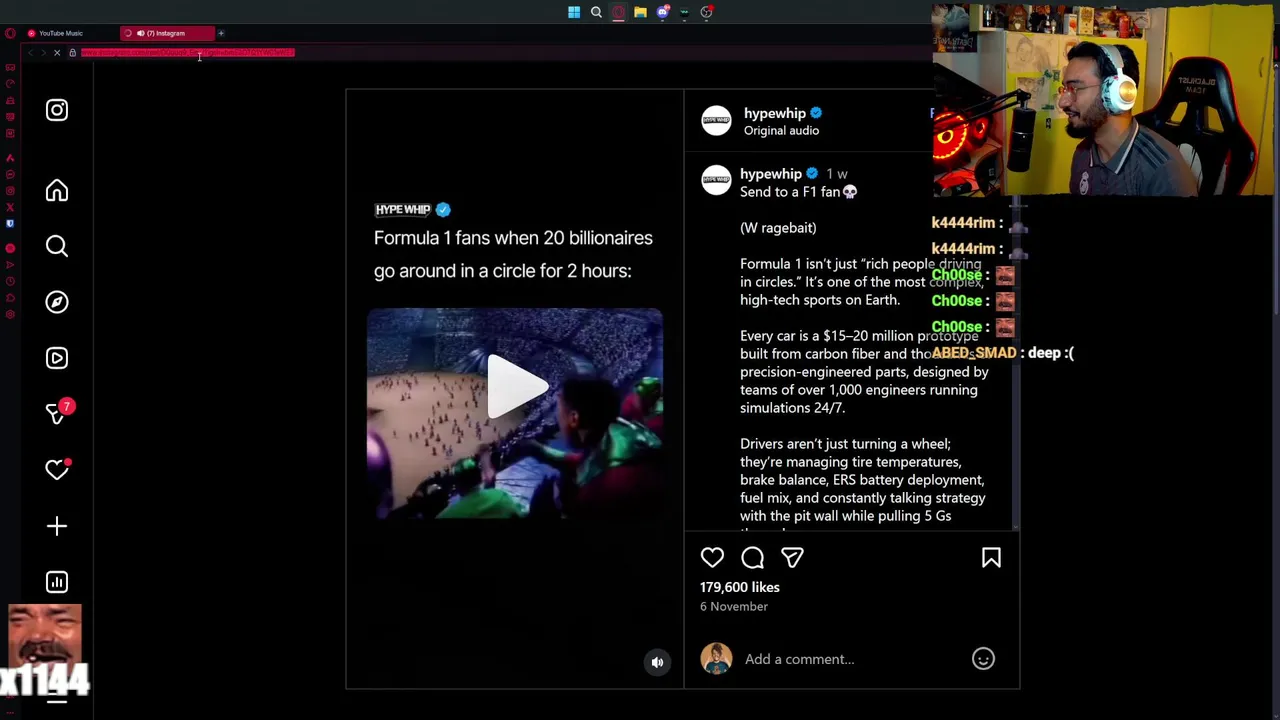The height and width of the screenshot is (720, 1280).
Task: Open hypewhip profile from post header name
Action: pos(774,113)
